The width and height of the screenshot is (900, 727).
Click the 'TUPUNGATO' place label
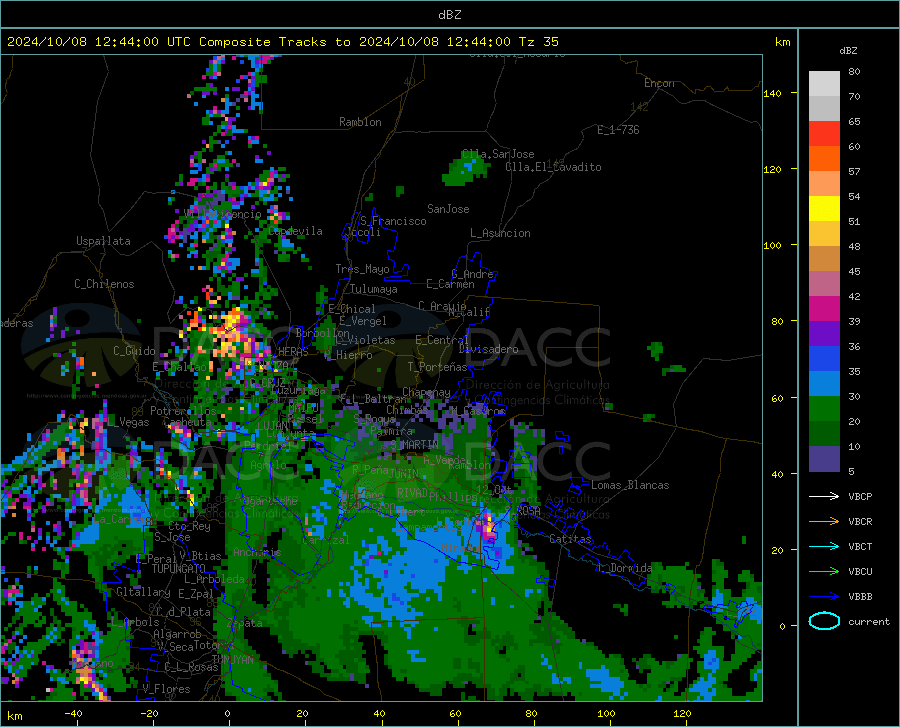pos(179,569)
